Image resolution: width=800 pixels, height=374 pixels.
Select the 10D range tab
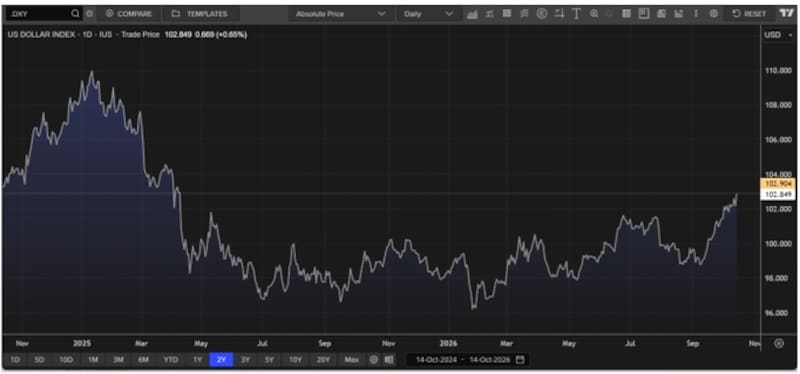(66, 360)
